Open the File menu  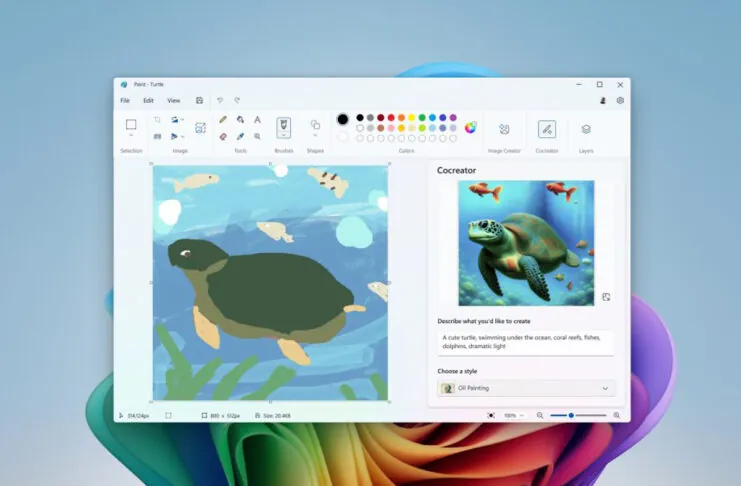[125, 100]
